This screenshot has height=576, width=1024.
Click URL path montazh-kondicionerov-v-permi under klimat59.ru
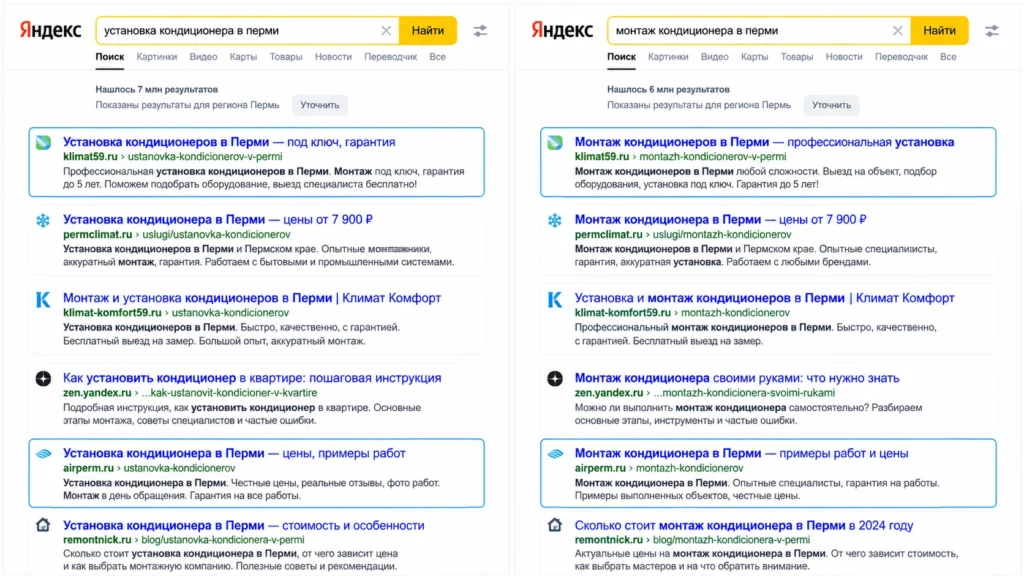click(x=712, y=157)
